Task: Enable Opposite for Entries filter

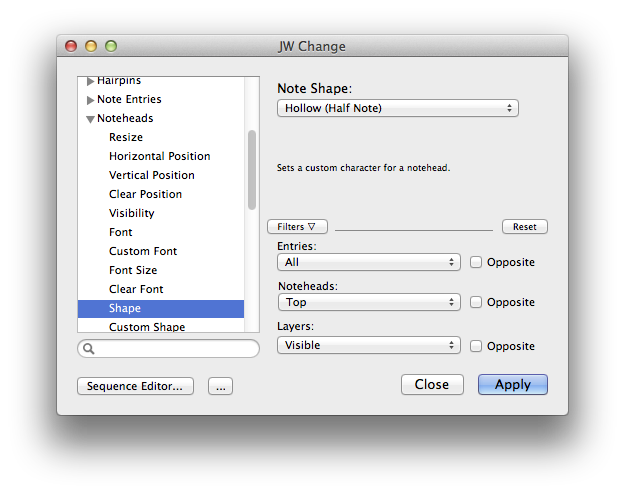Action: [477, 262]
